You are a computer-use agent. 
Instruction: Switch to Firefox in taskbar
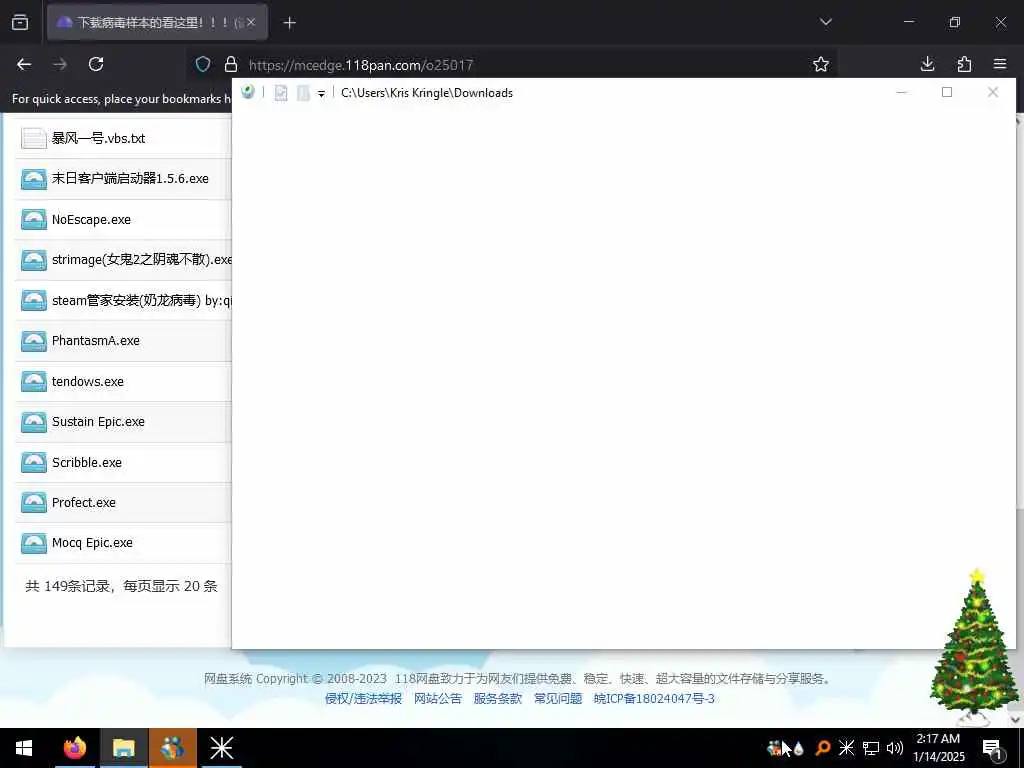pyautogui.click(x=74, y=748)
